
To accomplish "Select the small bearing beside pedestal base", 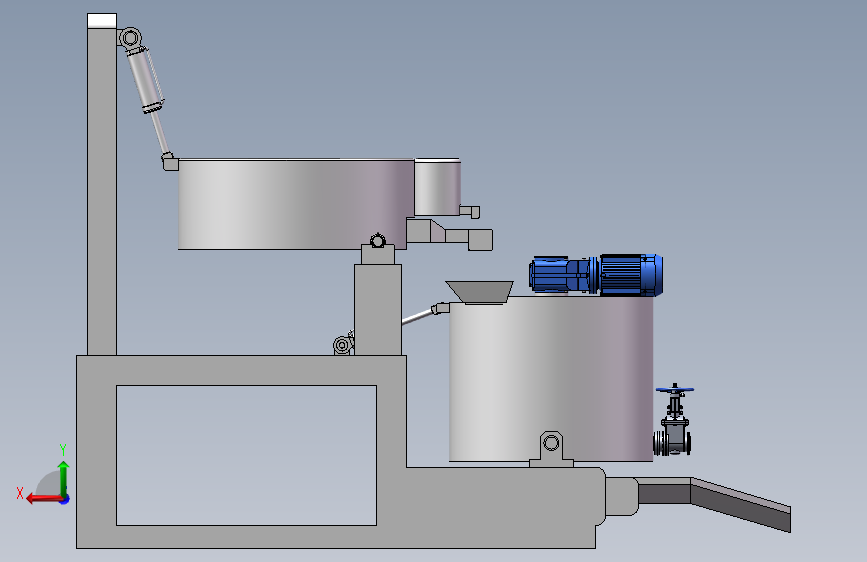I will [x=343, y=344].
